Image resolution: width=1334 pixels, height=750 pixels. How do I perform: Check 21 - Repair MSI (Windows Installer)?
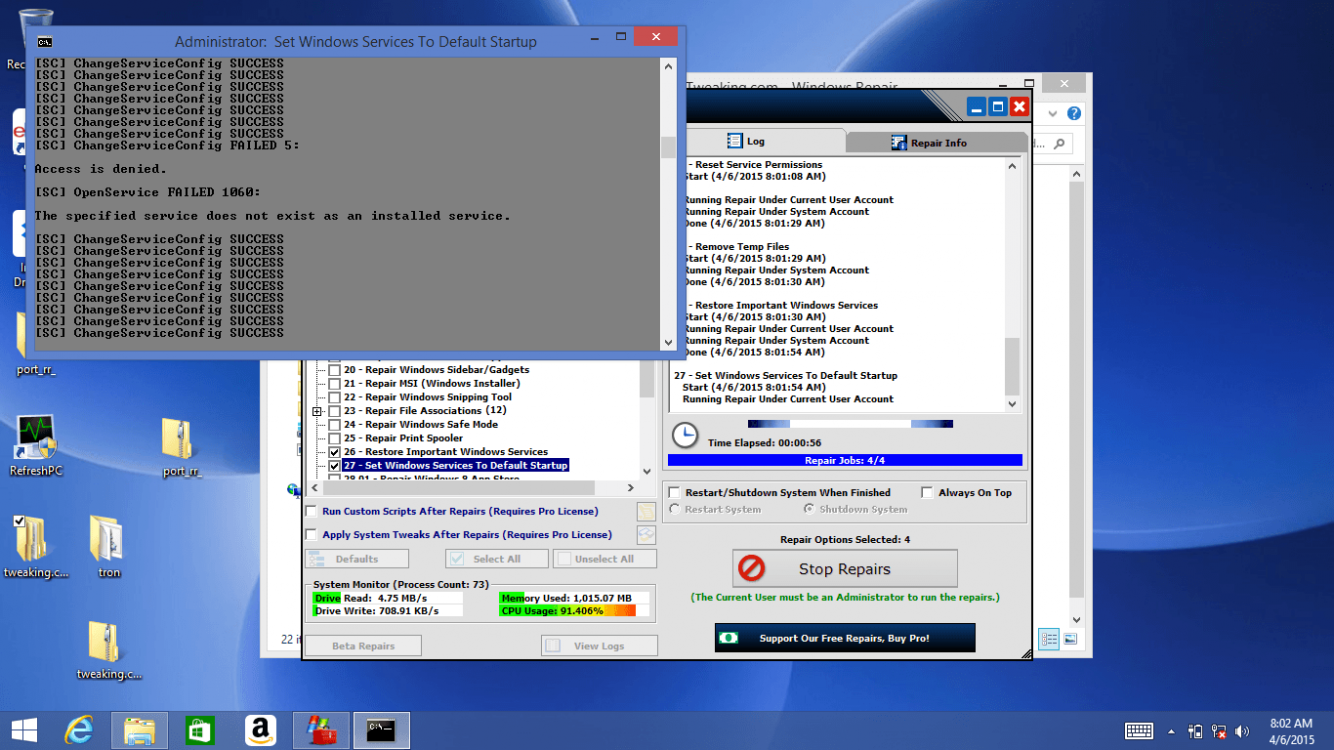(334, 384)
